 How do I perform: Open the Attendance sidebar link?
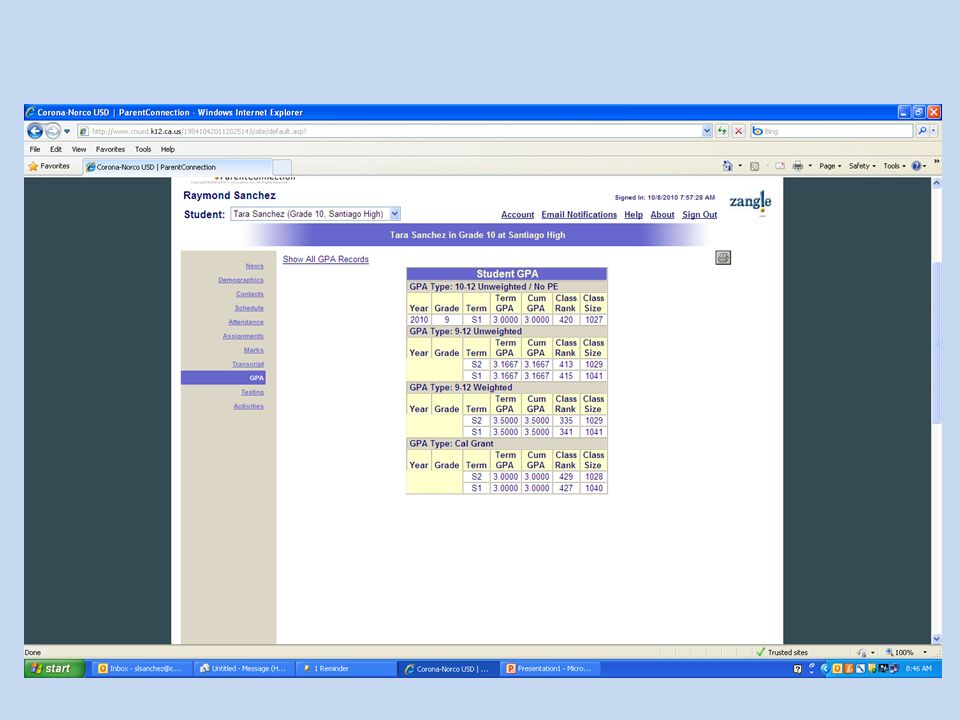(x=246, y=323)
